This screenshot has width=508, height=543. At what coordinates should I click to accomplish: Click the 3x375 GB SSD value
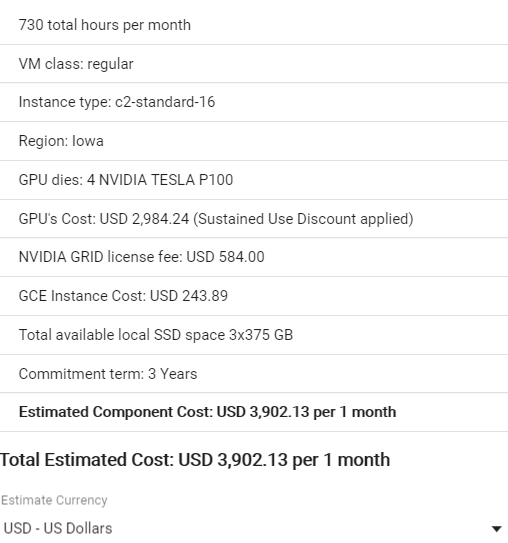pos(261,335)
